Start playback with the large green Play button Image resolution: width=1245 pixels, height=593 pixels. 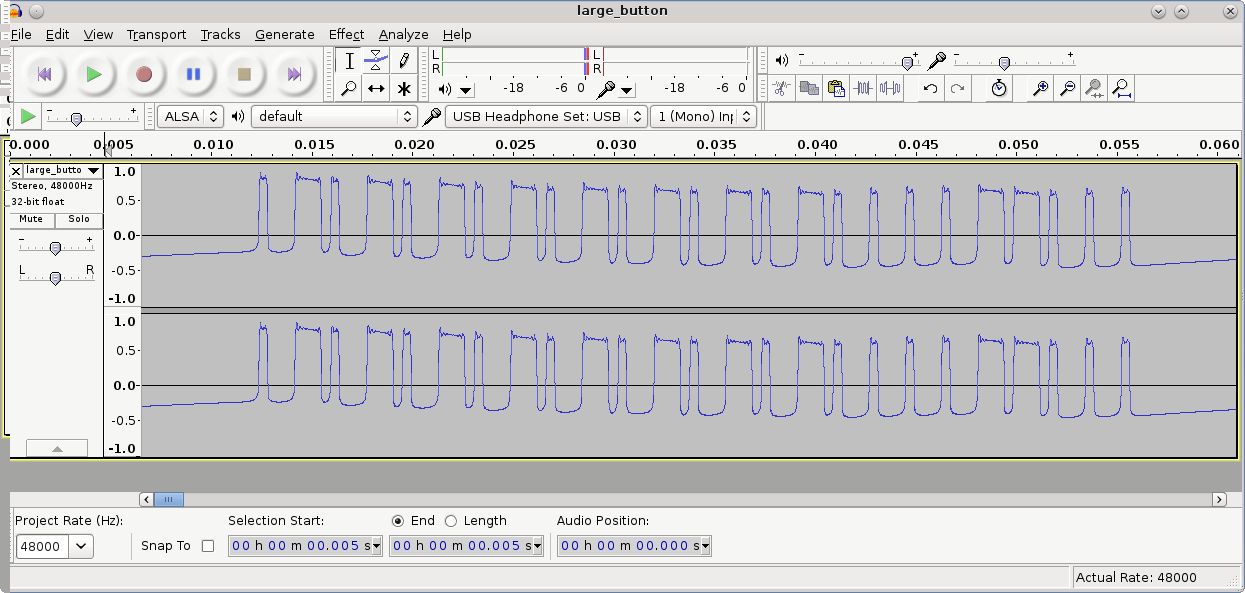point(94,74)
